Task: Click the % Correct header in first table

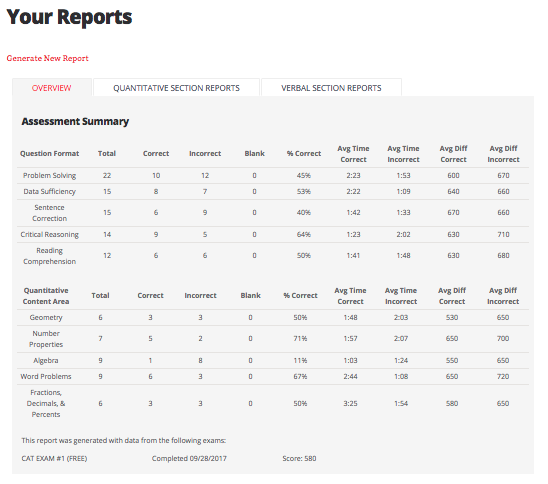Action: tap(304, 153)
